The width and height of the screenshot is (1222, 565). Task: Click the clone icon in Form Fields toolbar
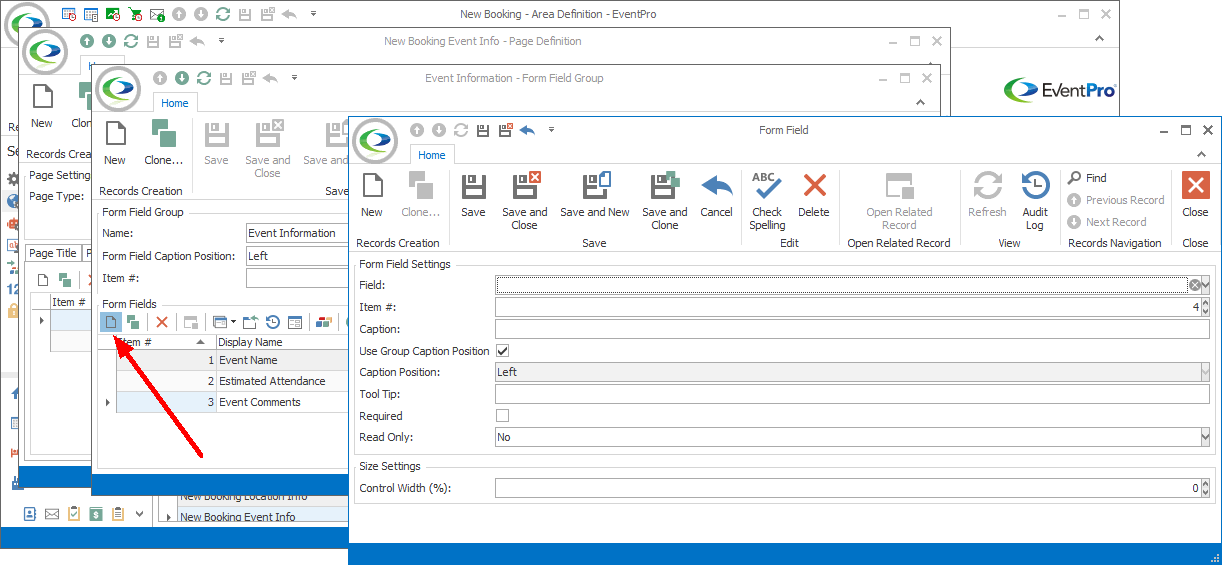[x=133, y=322]
